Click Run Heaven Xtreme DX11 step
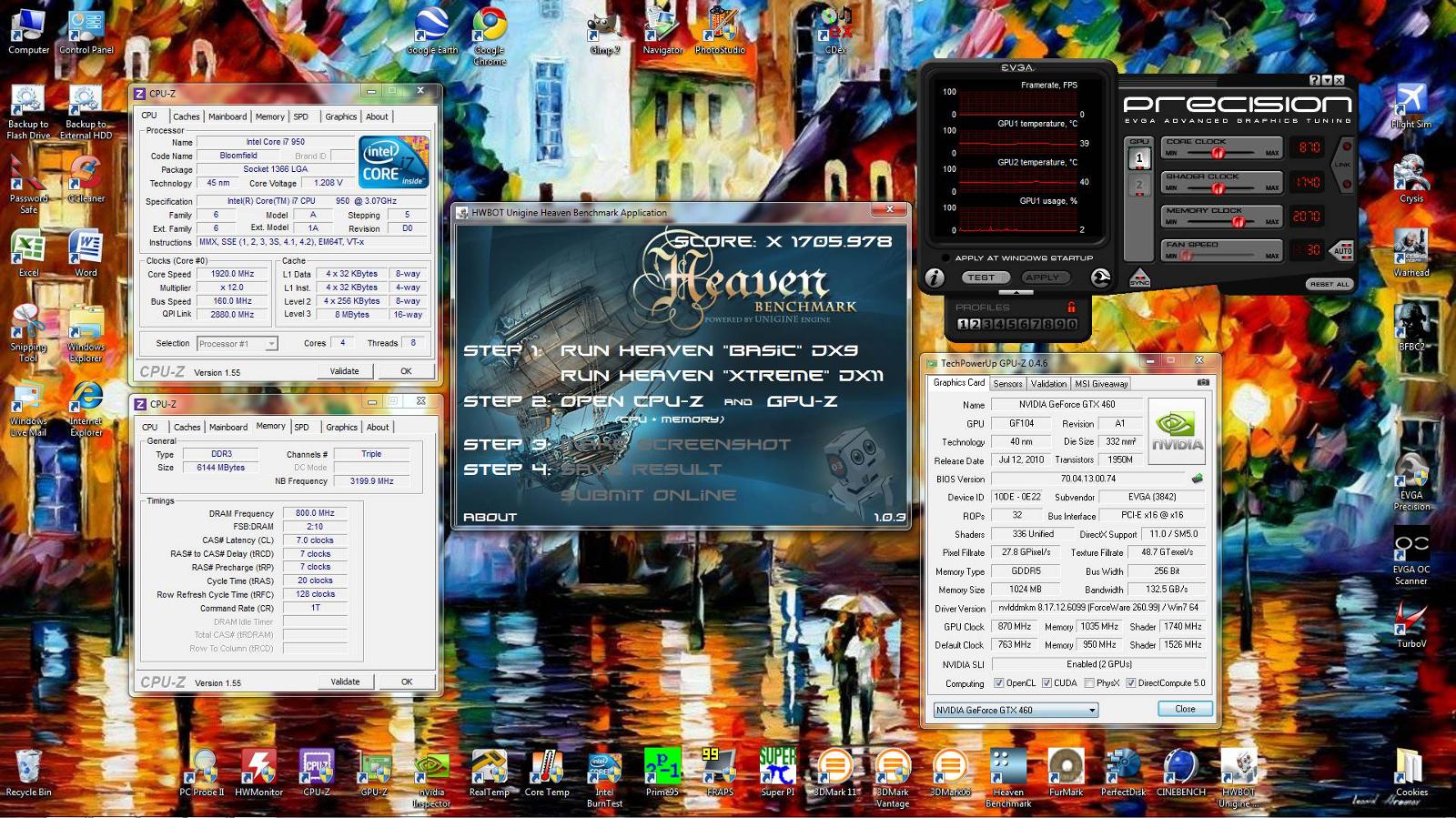The width and height of the screenshot is (1456, 818). [x=722, y=376]
